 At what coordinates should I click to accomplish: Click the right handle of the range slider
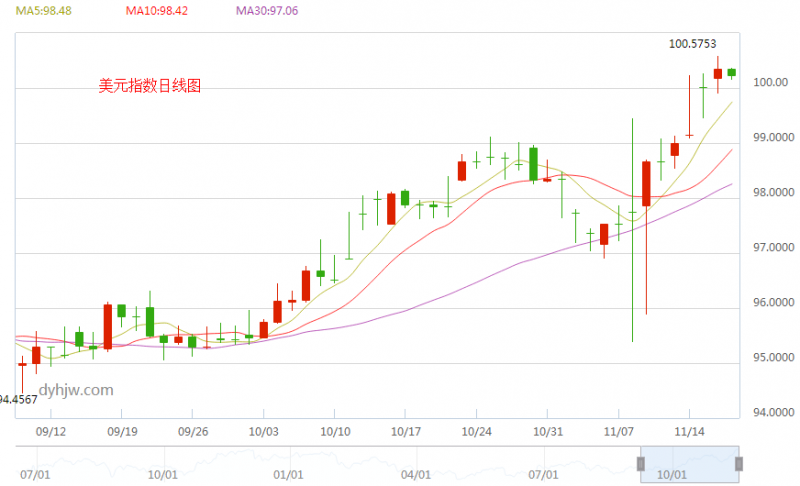click(738, 464)
